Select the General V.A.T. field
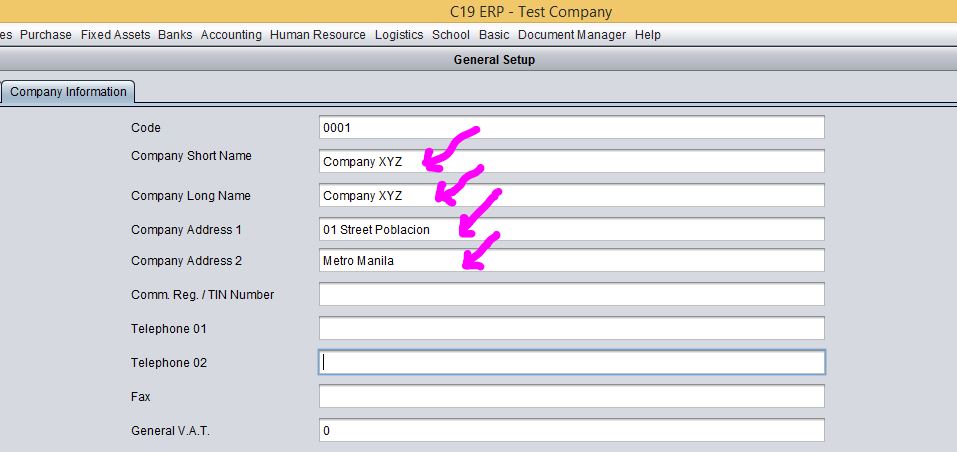This screenshot has height=452, width=957. [571, 430]
